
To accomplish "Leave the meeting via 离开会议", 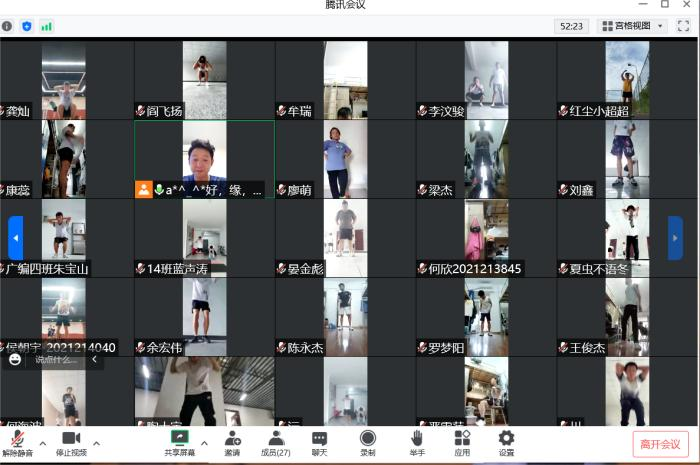I will 660,444.
